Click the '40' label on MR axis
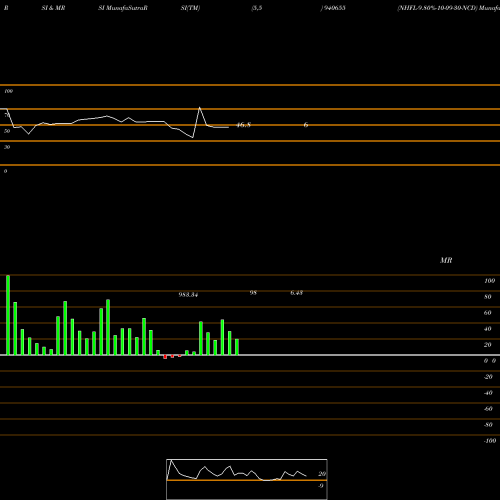This screenshot has height=500, width=500. click(x=488, y=329)
